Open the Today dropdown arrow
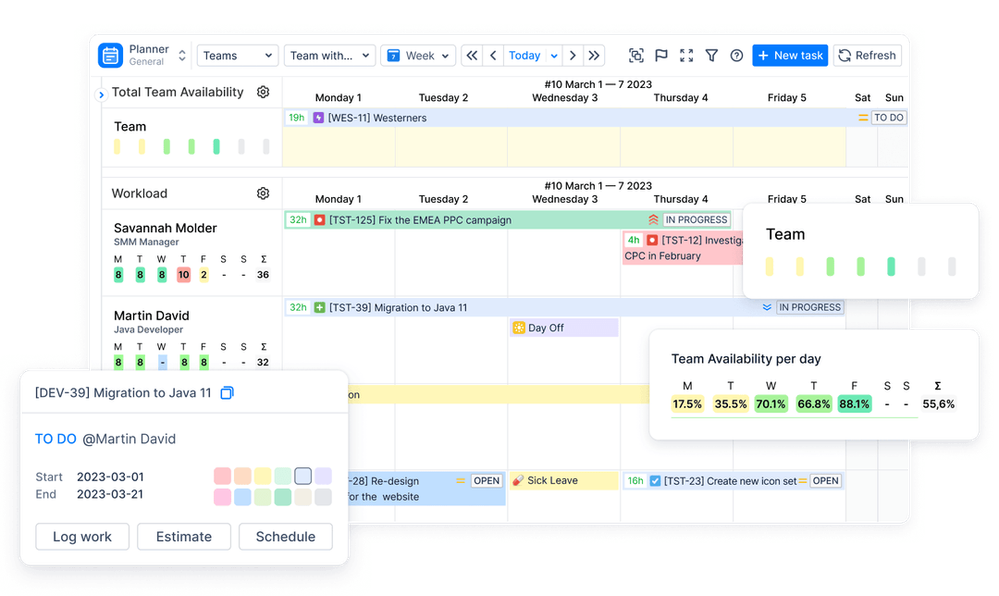999x596 pixels. pyautogui.click(x=554, y=55)
